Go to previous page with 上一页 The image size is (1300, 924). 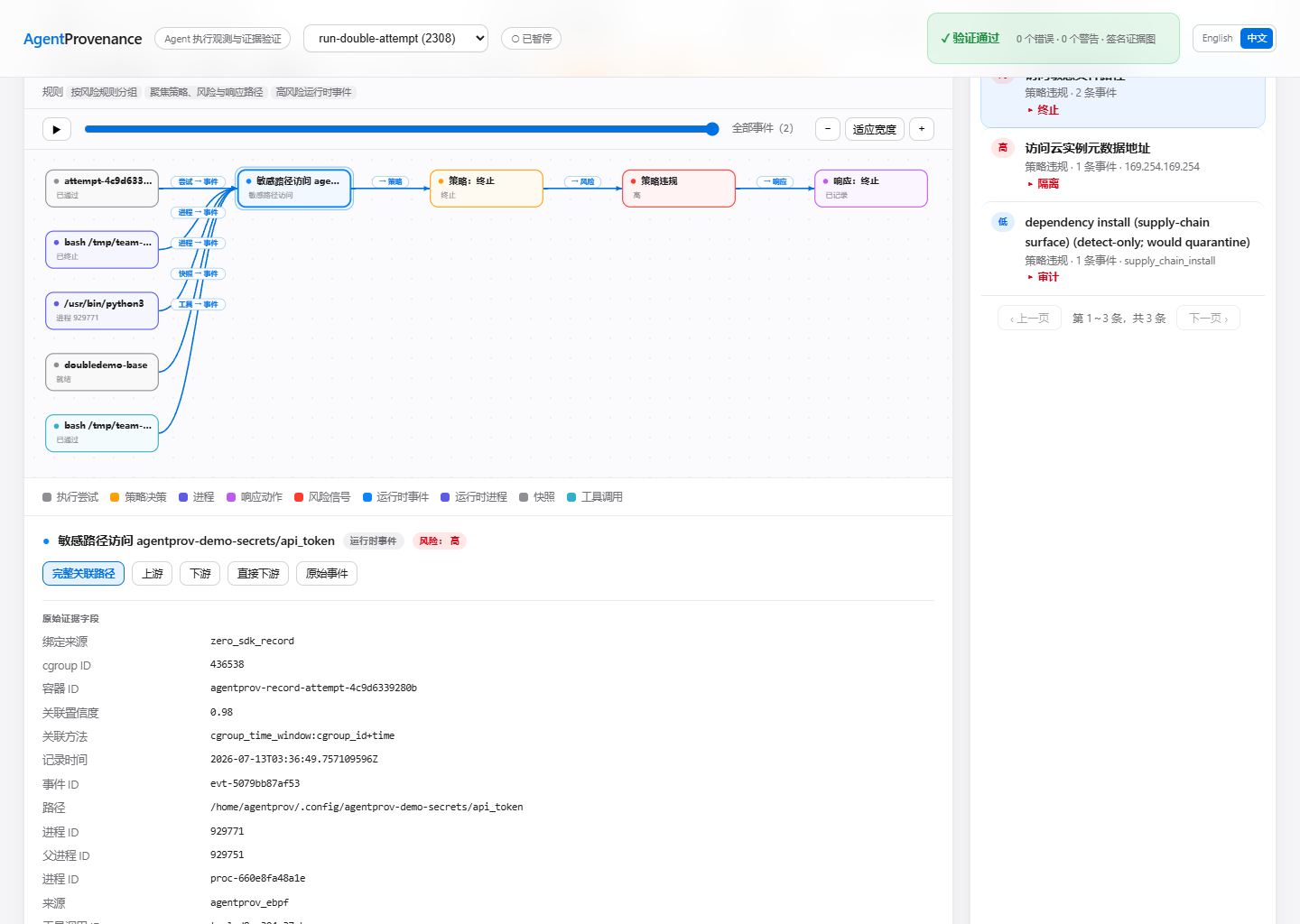coord(1029,319)
